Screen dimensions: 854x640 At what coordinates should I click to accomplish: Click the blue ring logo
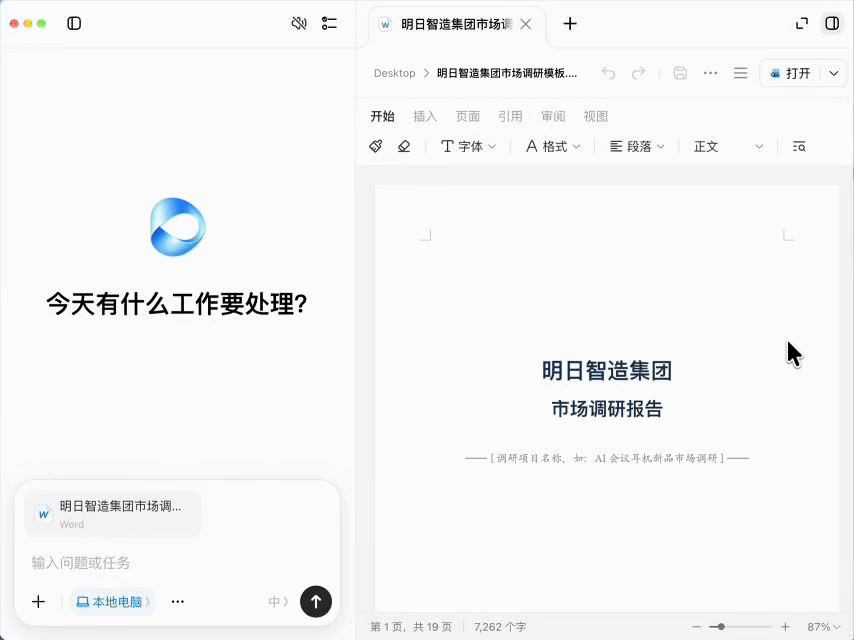pos(178,227)
